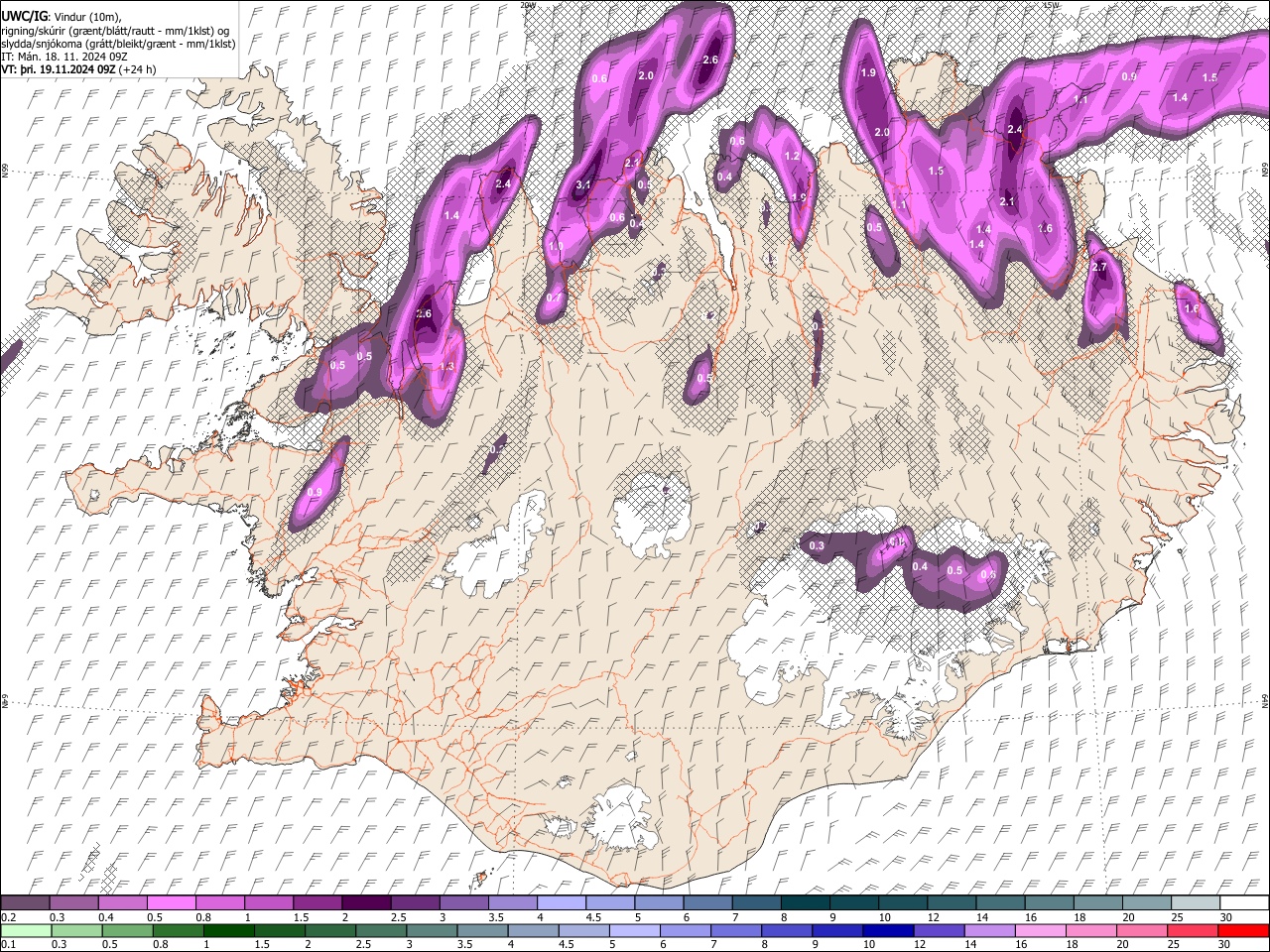The height and width of the screenshot is (952, 1270).
Task: Click the 15W longitude label at the top
Action: (1052, 5)
